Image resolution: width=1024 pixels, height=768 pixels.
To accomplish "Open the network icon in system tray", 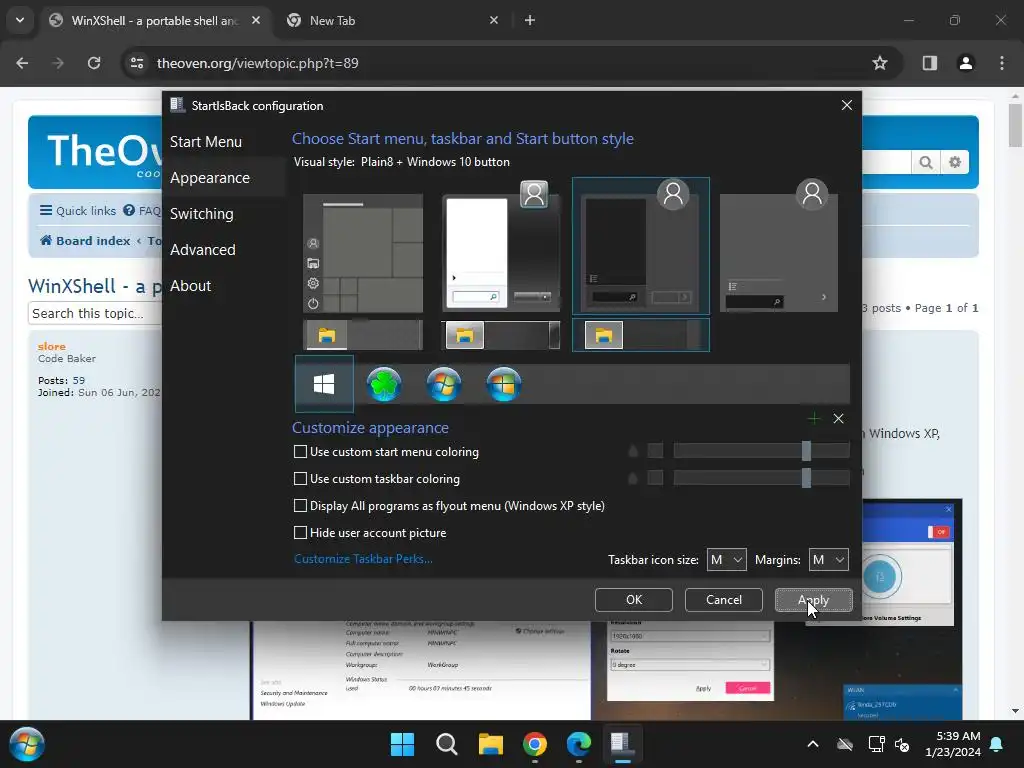I will click(876, 744).
